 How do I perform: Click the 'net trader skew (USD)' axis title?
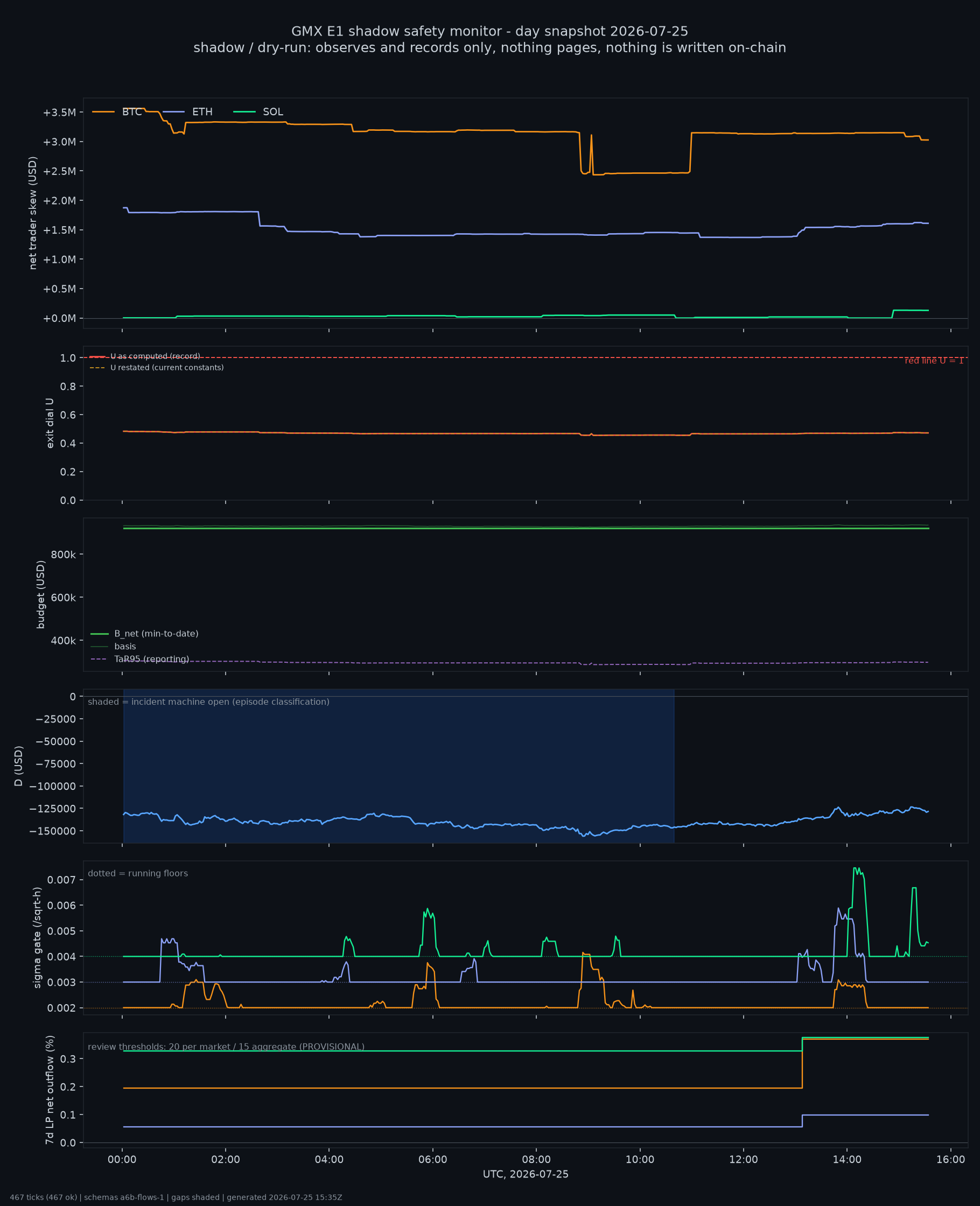[33, 213]
